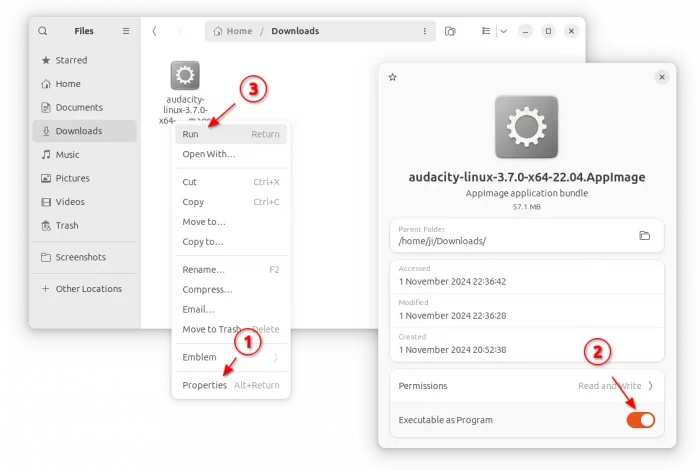This screenshot has width=700, height=471.
Task: Open Music in the sidebar
Action: pyautogui.click(x=84, y=154)
